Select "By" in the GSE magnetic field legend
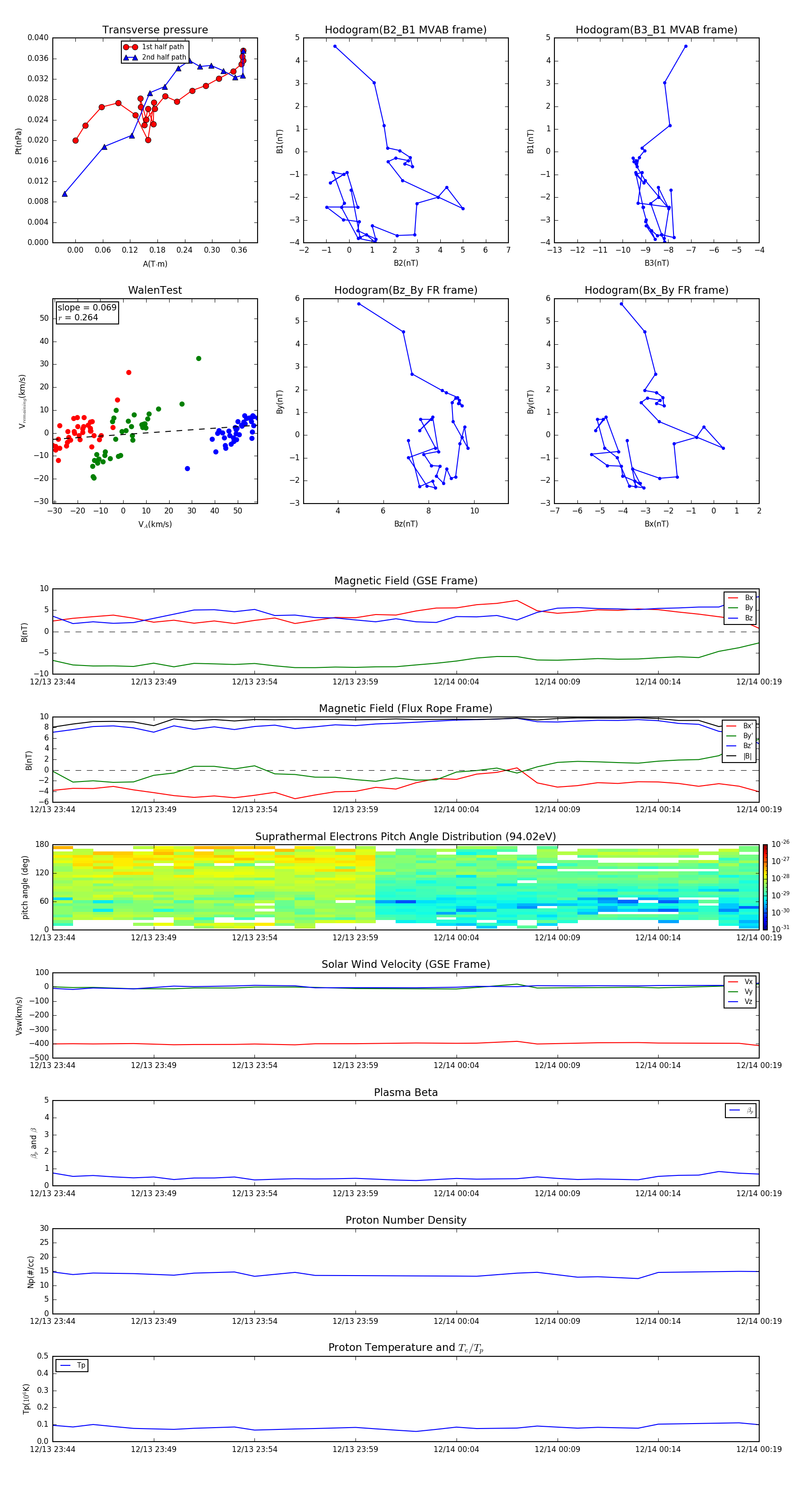Screen dimensions: 812x1489 click(740, 607)
